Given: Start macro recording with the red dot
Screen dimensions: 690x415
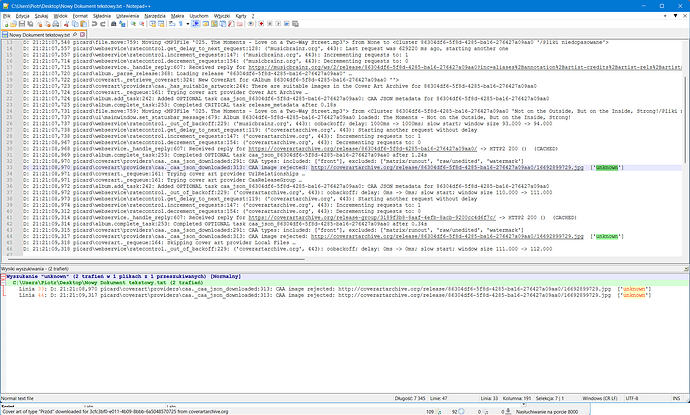Looking at the screenshot, I should (261, 24).
